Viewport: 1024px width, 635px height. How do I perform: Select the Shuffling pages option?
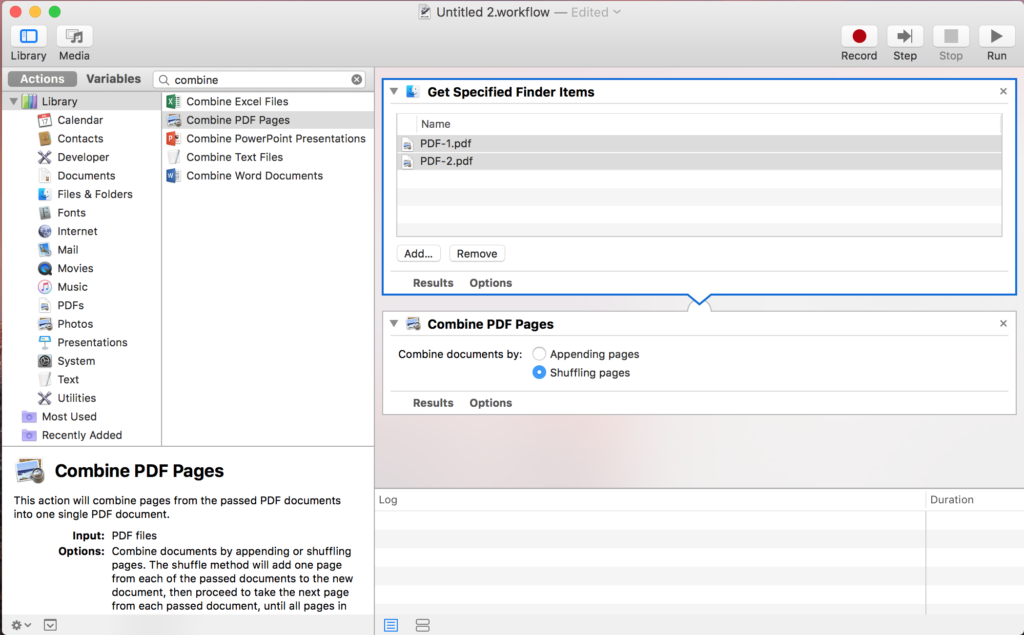(539, 372)
